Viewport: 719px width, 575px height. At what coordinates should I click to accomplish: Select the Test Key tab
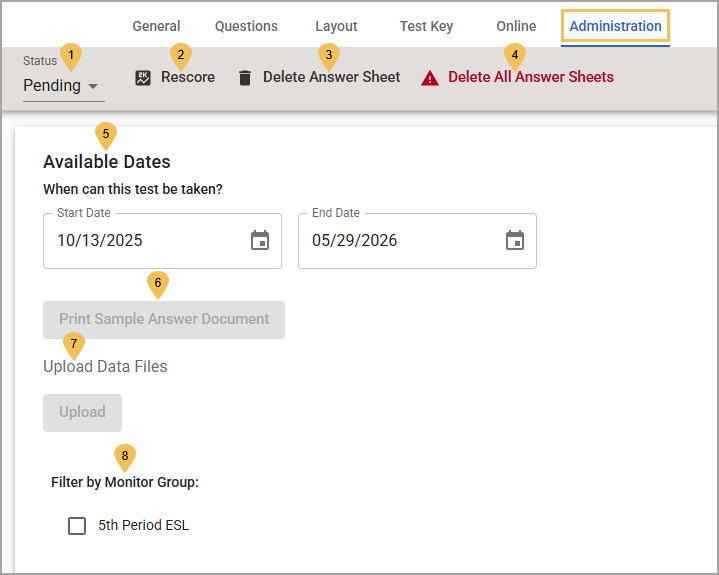pyautogui.click(x=426, y=26)
